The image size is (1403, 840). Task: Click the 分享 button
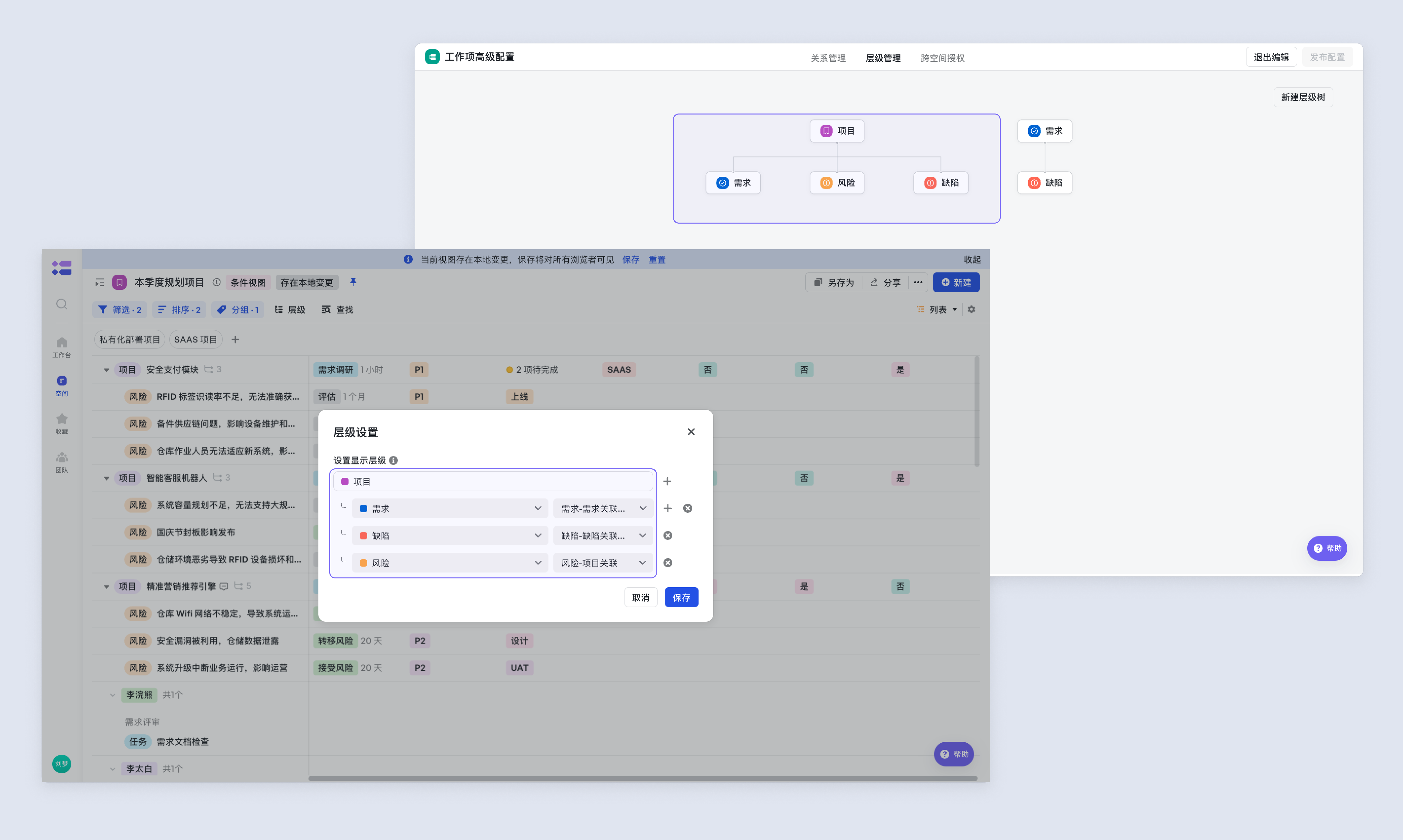click(885, 283)
